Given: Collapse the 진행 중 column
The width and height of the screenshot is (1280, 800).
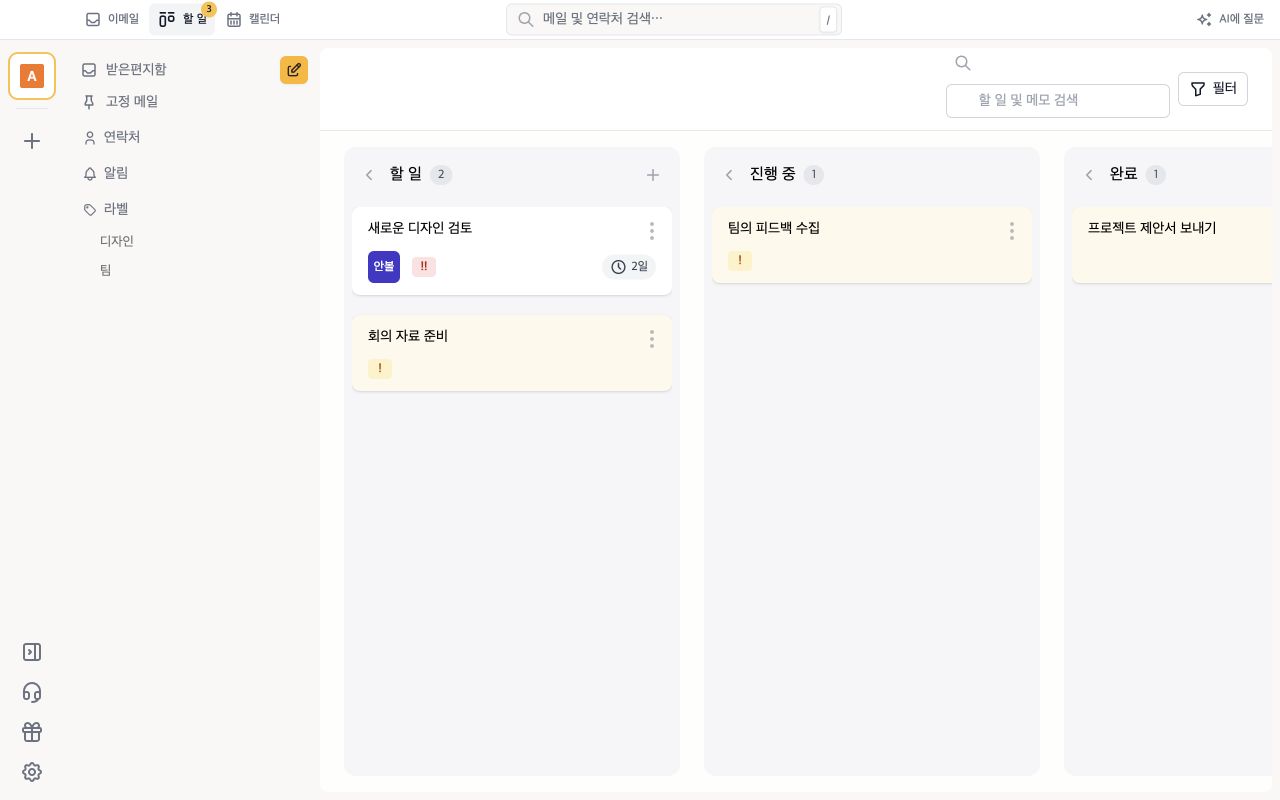Looking at the screenshot, I should point(729,175).
